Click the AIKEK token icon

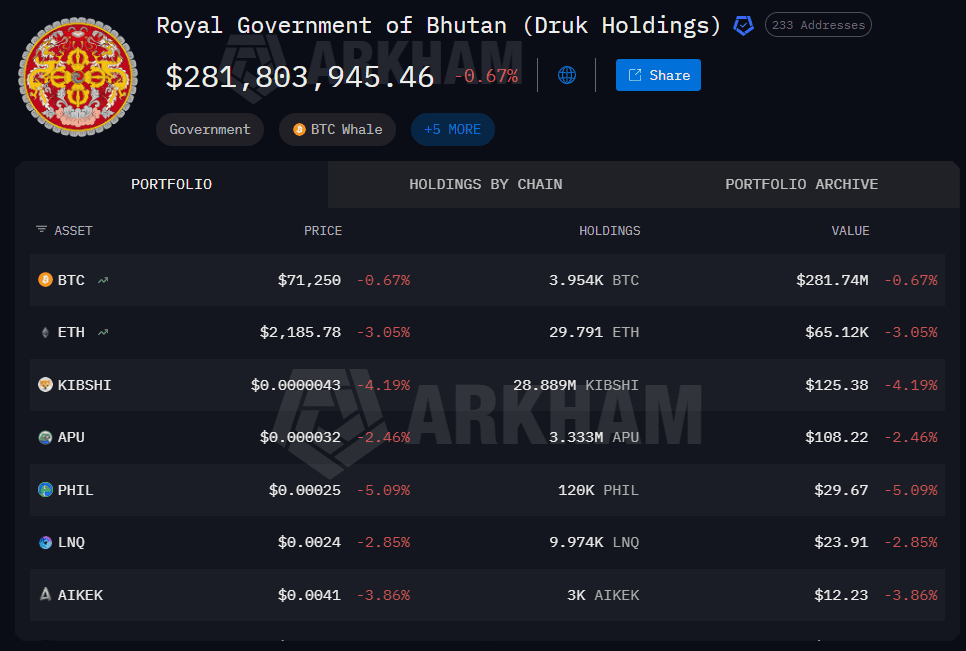pos(45,594)
